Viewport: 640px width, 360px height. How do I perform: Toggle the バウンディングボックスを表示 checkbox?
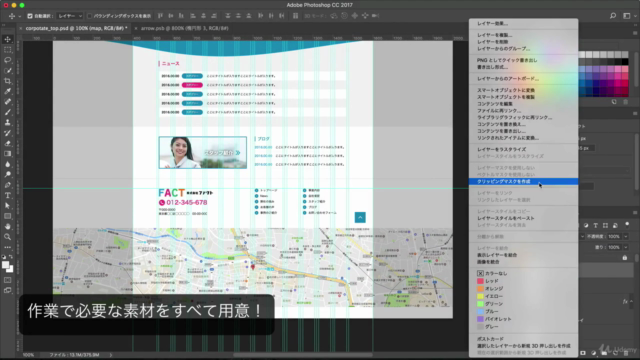pyautogui.click(x=89, y=16)
